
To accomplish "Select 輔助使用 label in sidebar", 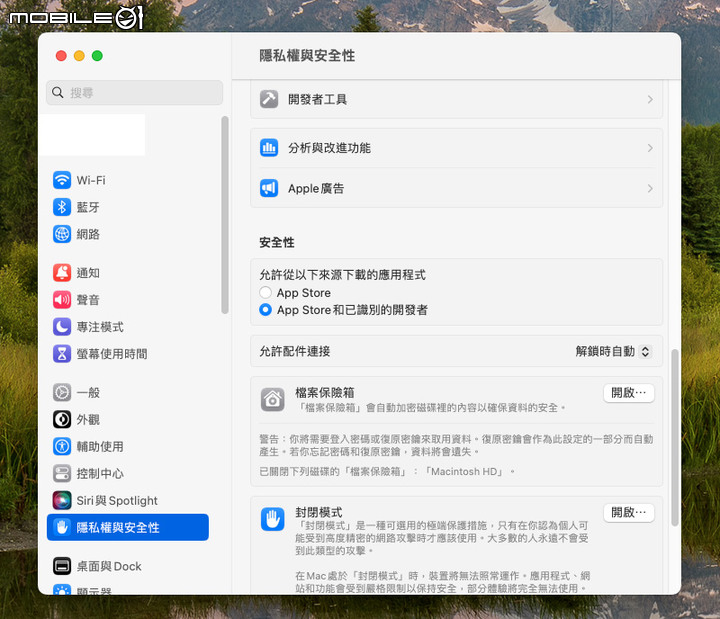I will 100,446.
